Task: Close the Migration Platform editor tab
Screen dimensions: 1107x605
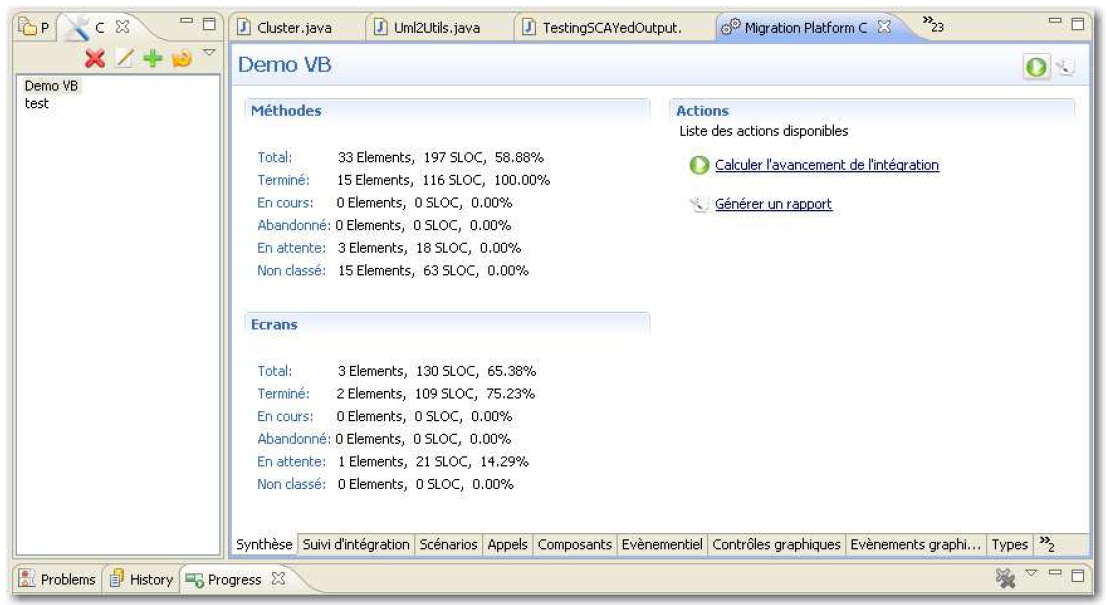Action: click(x=882, y=27)
